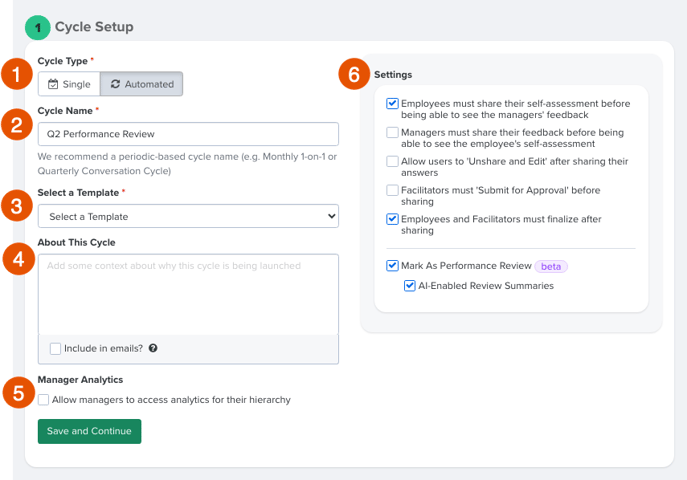
Task: Select the Automated cycle type
Action: point(142,84)
